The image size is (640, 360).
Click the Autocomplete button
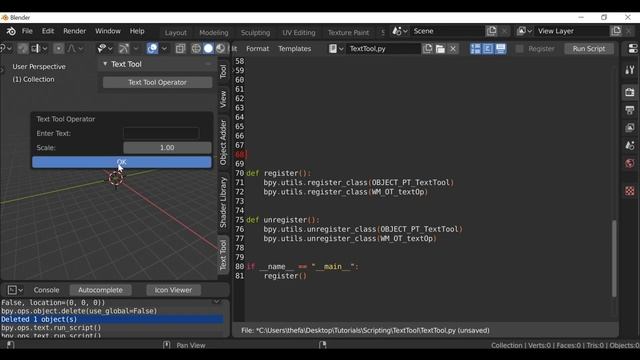[x=100, y=290]
